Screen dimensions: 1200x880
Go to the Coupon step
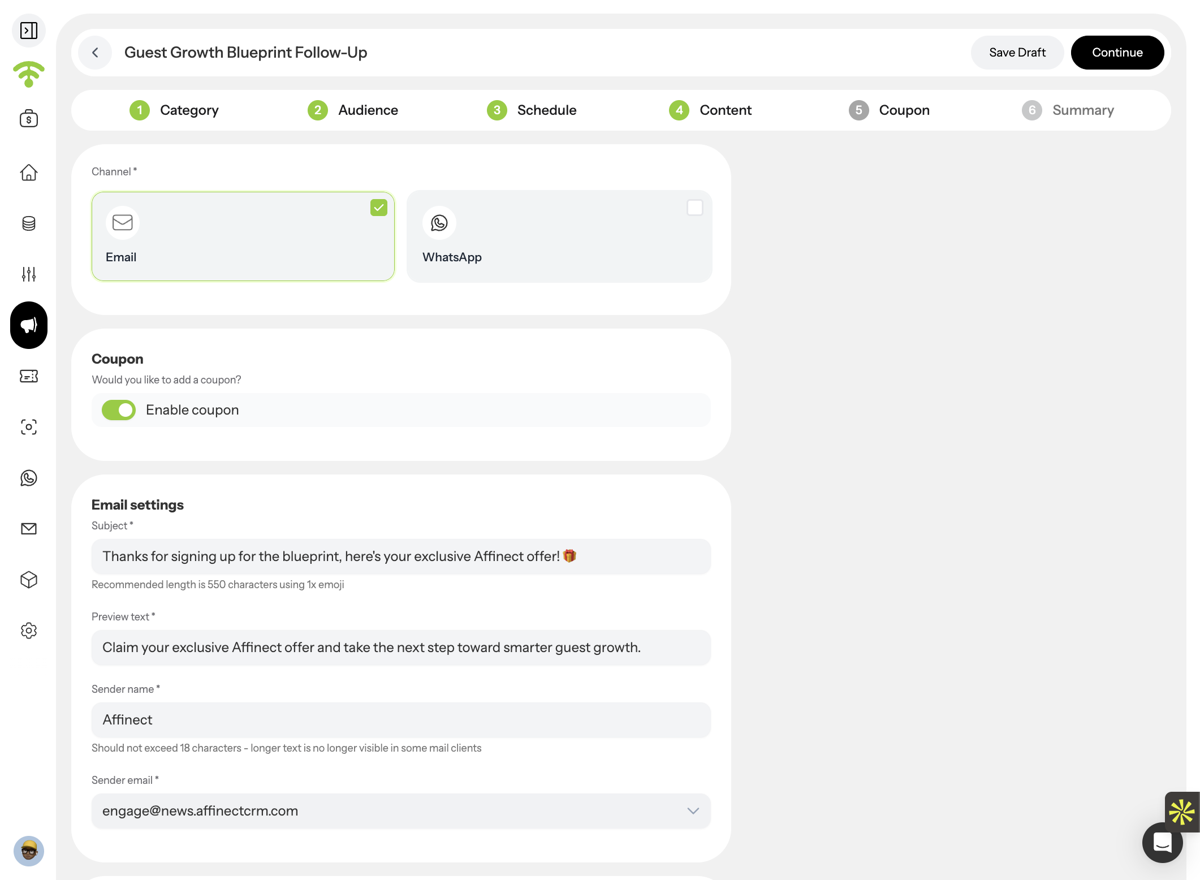(x=889, y=110)
